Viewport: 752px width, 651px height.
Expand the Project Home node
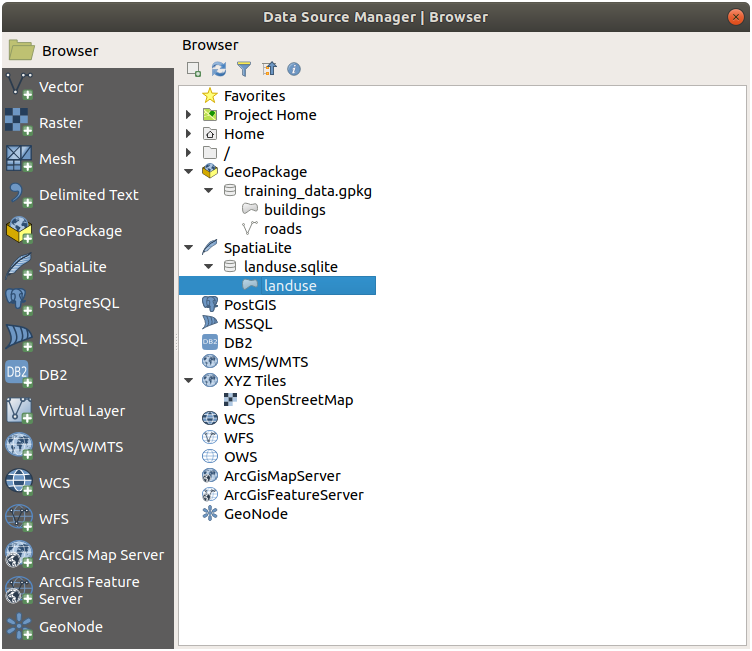point(188,115)
